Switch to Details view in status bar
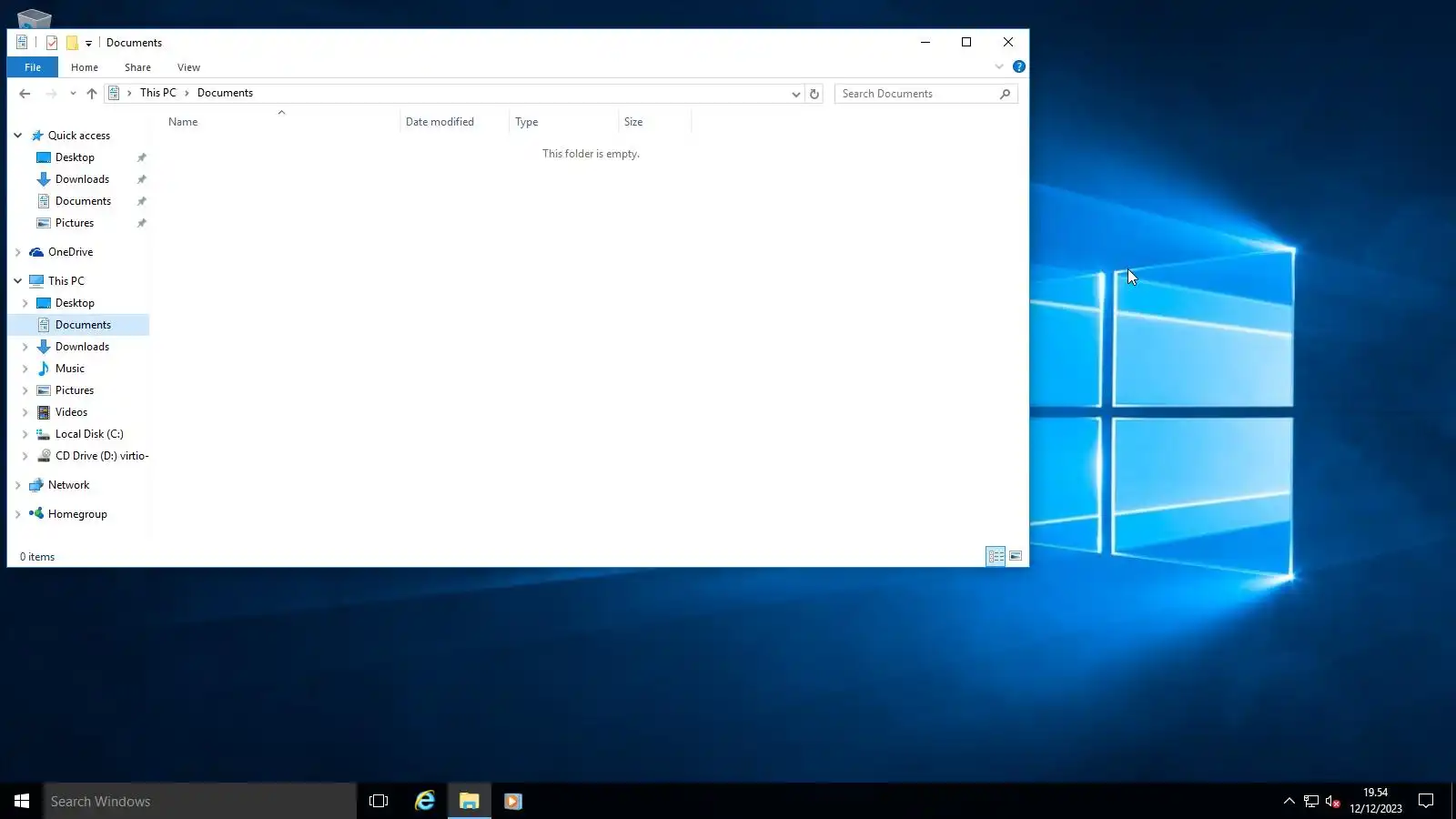 [x=996, y=556]
